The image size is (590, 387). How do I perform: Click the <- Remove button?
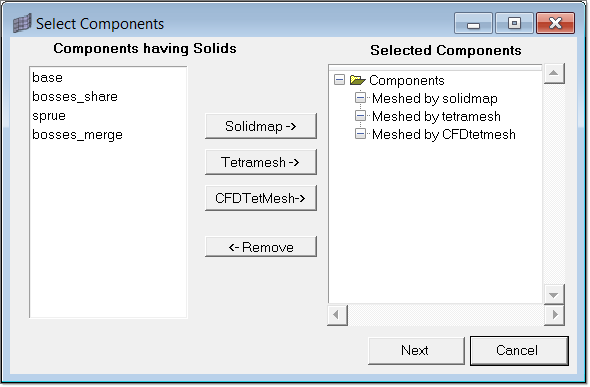[261, 247]
